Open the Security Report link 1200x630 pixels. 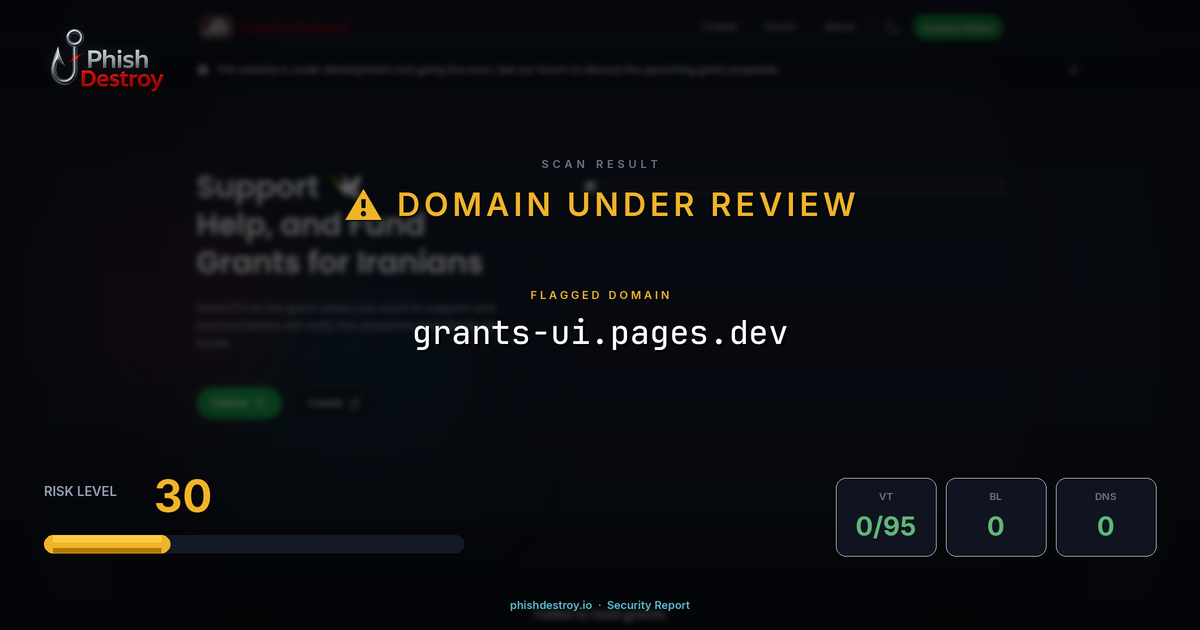point(648,605)
